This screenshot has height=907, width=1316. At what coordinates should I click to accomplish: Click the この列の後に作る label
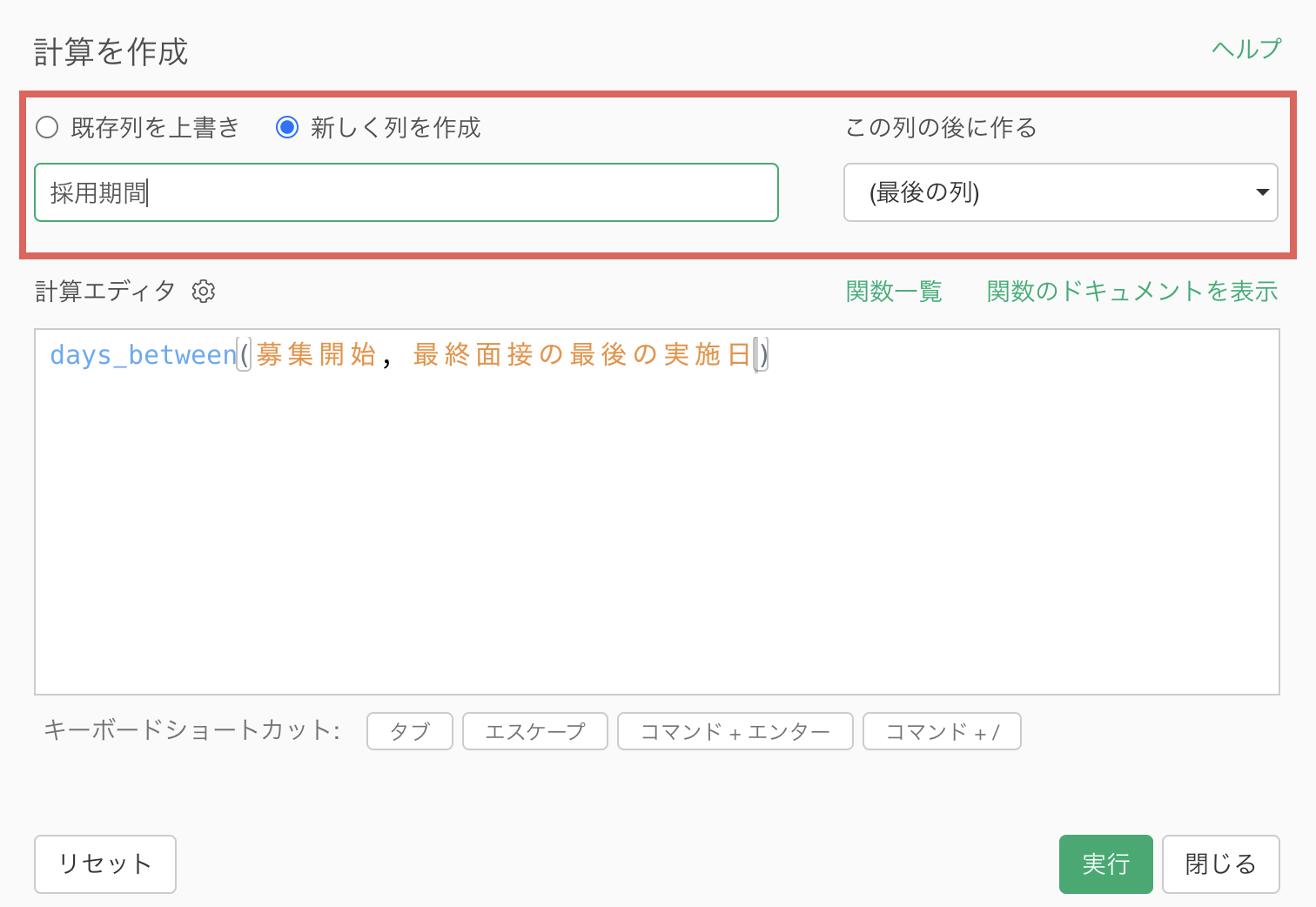click(941, 128)
